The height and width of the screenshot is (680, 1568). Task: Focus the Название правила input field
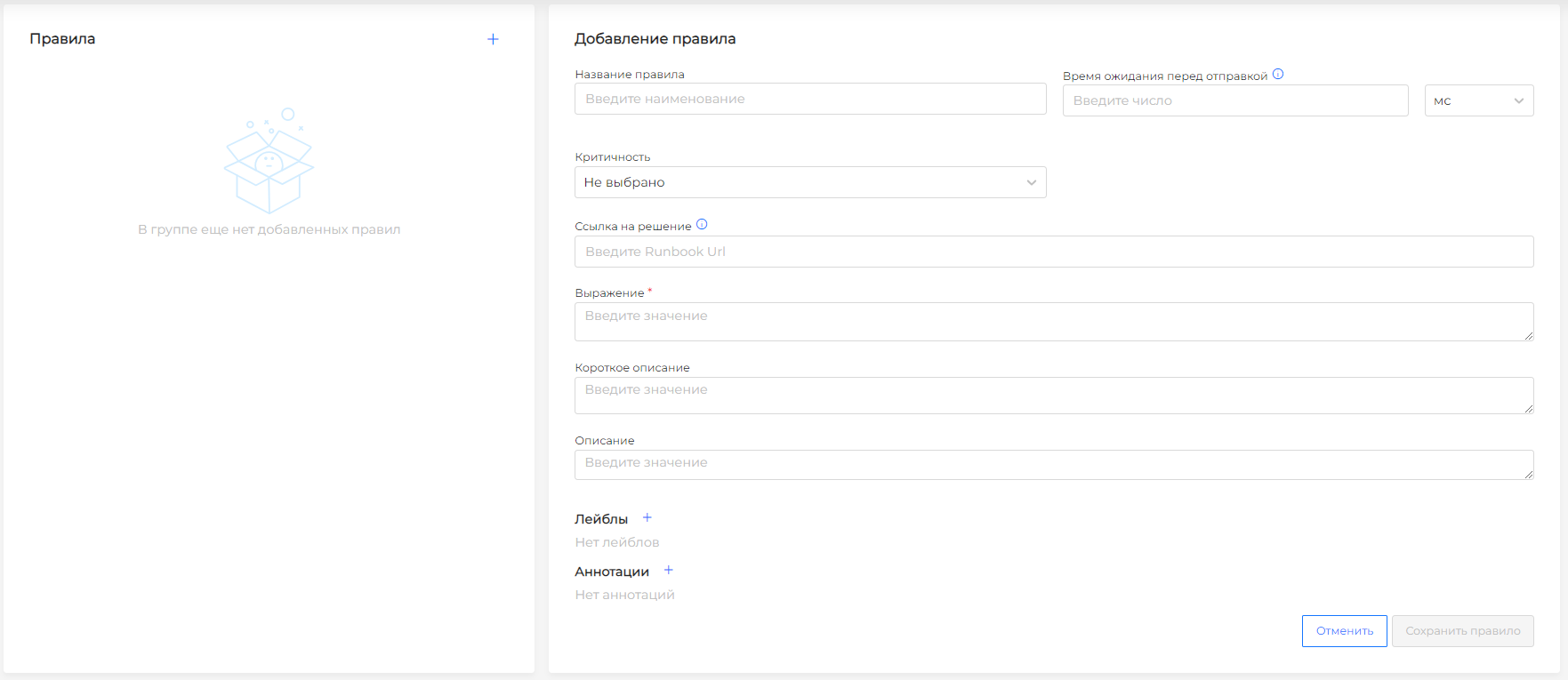[x=809, y=99]
